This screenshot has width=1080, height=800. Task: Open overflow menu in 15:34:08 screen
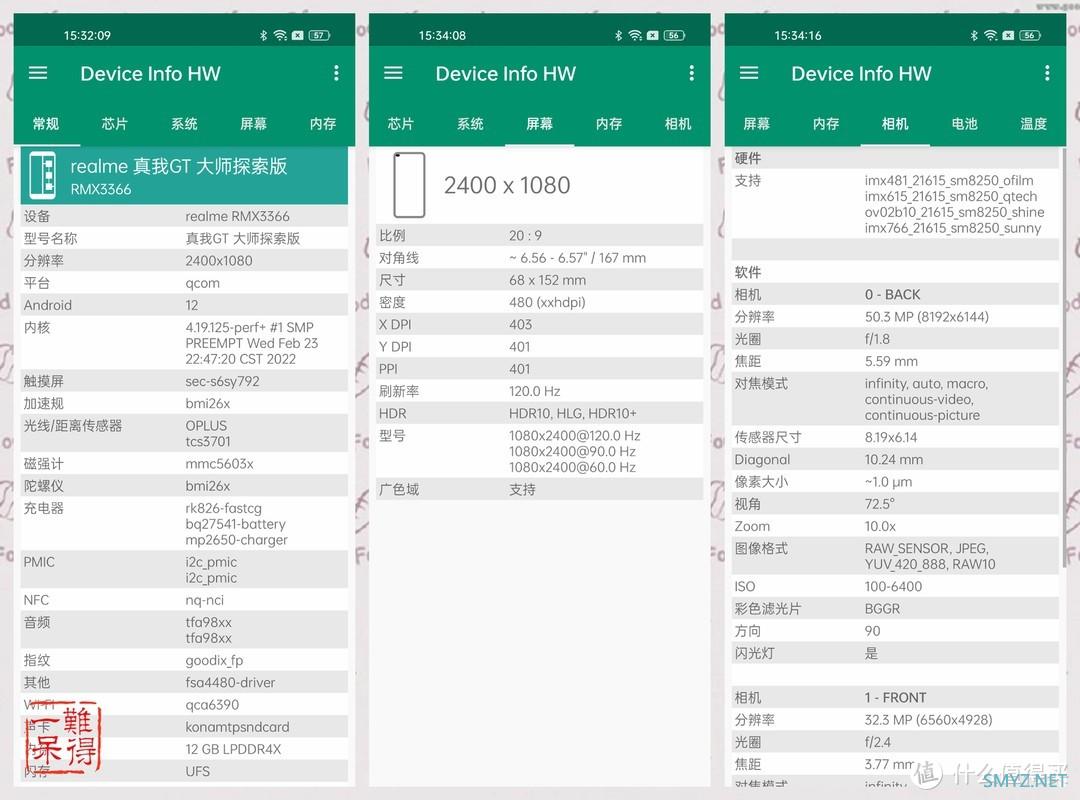(692, 73)
